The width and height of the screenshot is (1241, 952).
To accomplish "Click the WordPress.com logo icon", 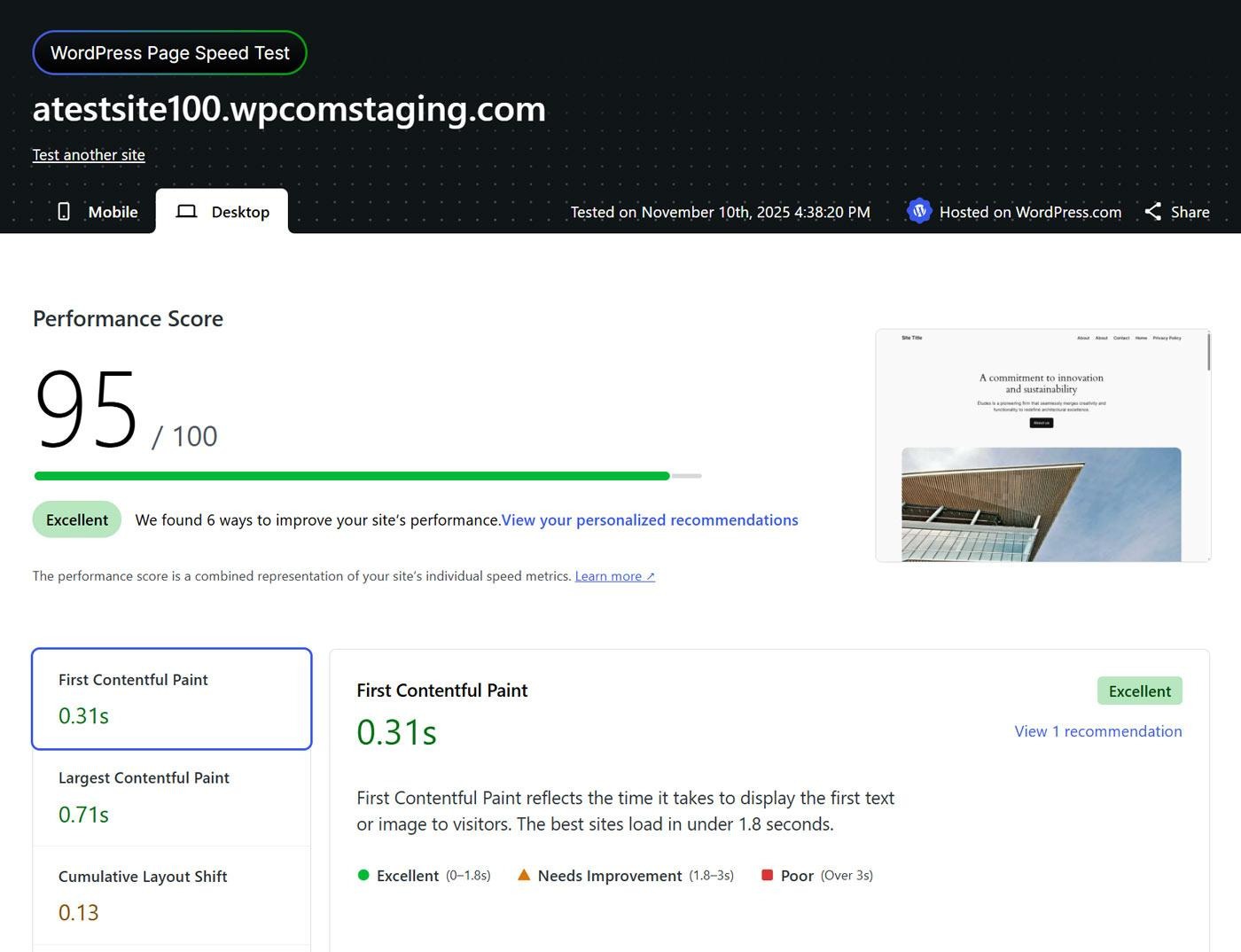I will [919, 211].
